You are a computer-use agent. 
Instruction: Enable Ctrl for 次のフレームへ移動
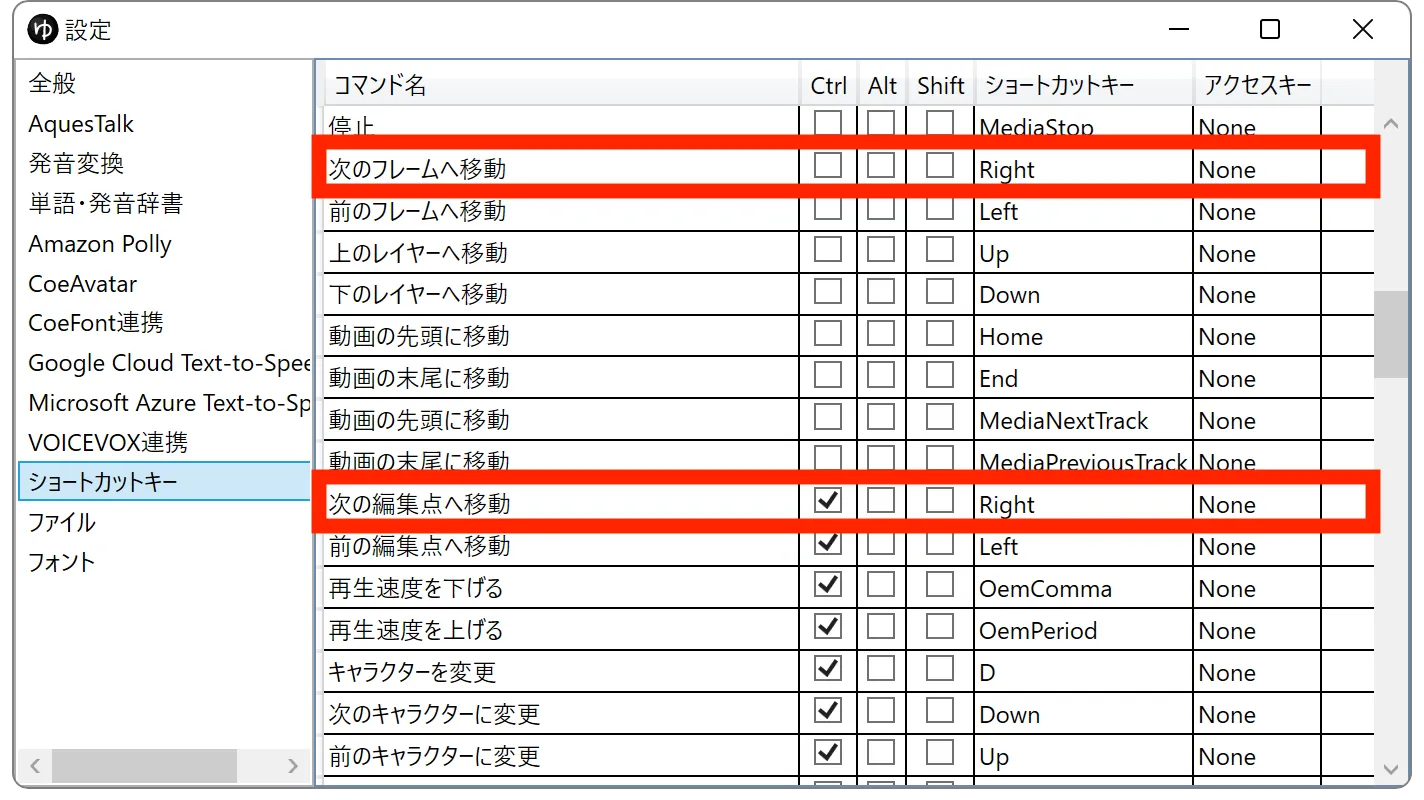coord(828,165)
